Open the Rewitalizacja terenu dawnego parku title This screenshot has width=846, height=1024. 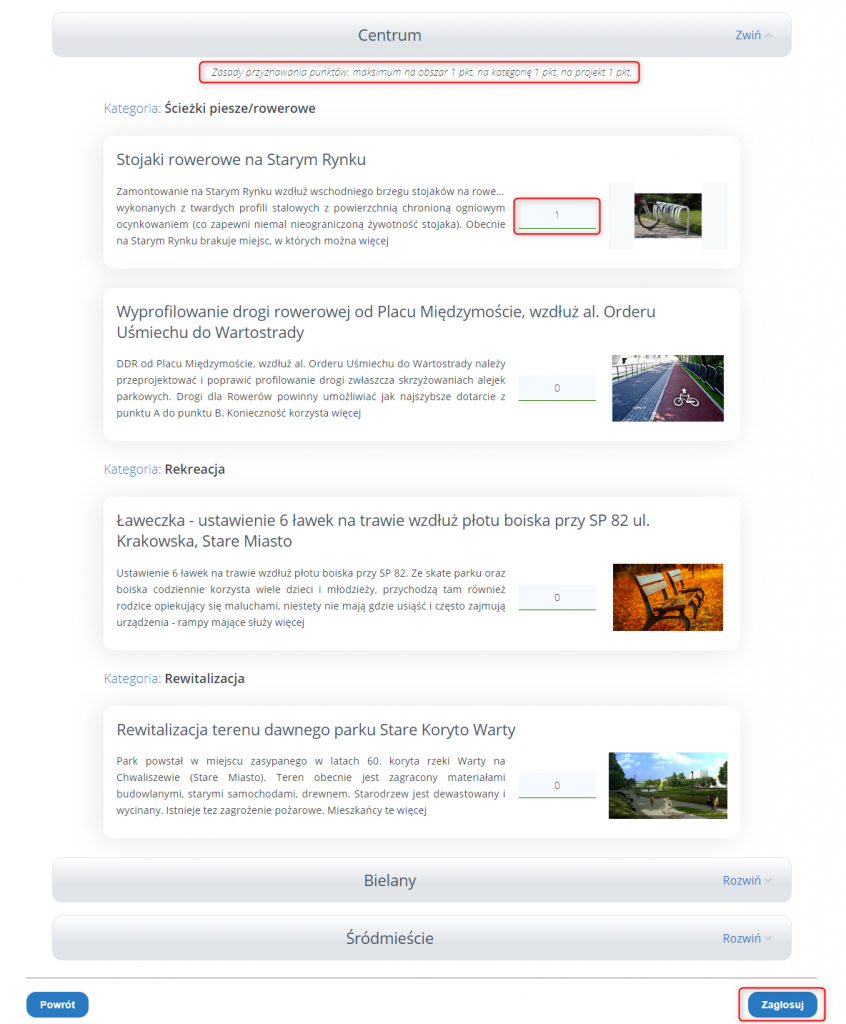point(316,729)
